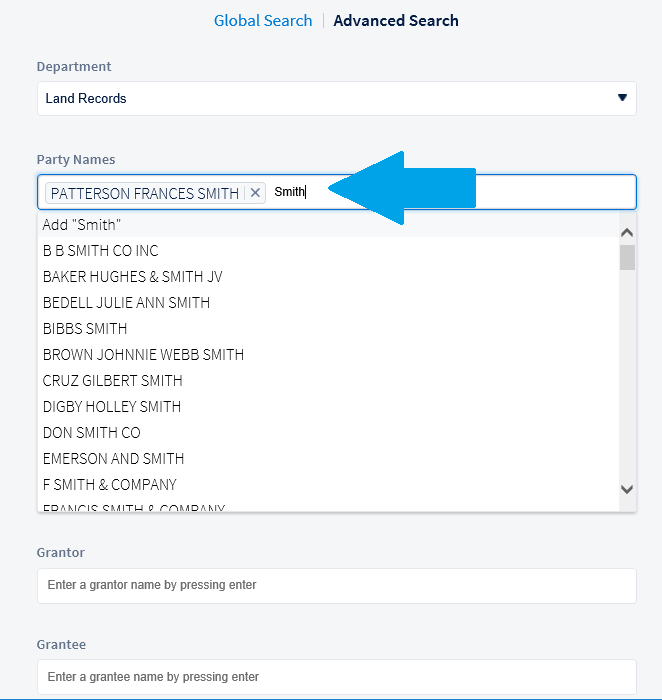Click the Grantor name input field

click(336, 585)
